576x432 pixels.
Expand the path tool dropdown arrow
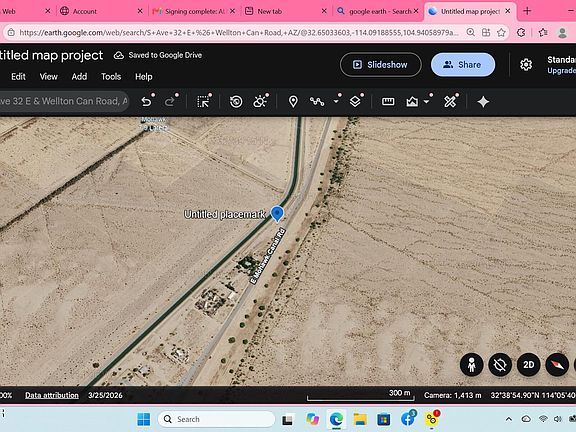point(336,101)
